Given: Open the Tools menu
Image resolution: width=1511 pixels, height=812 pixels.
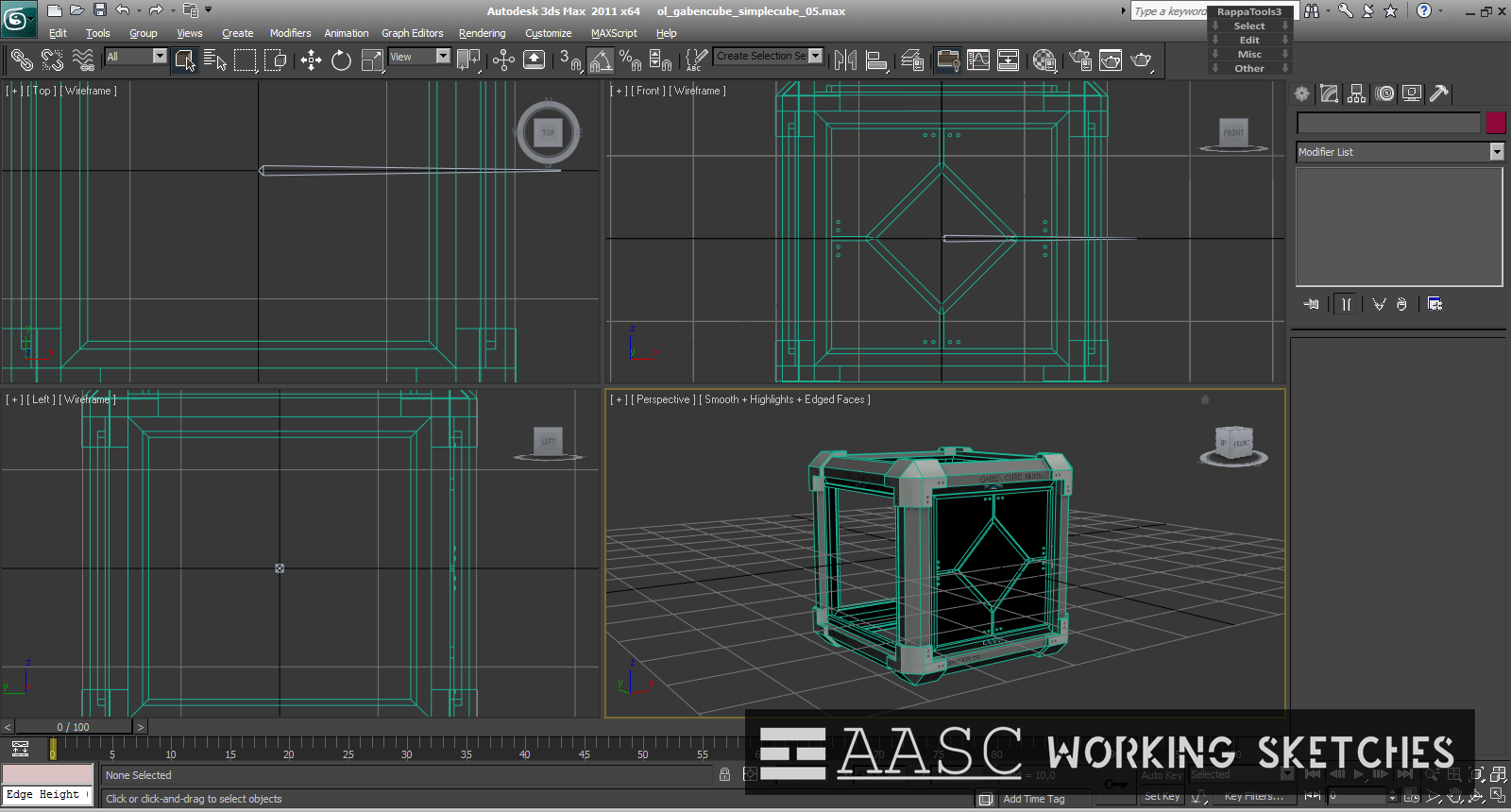Looking at the screenshot, I should 98,33.
